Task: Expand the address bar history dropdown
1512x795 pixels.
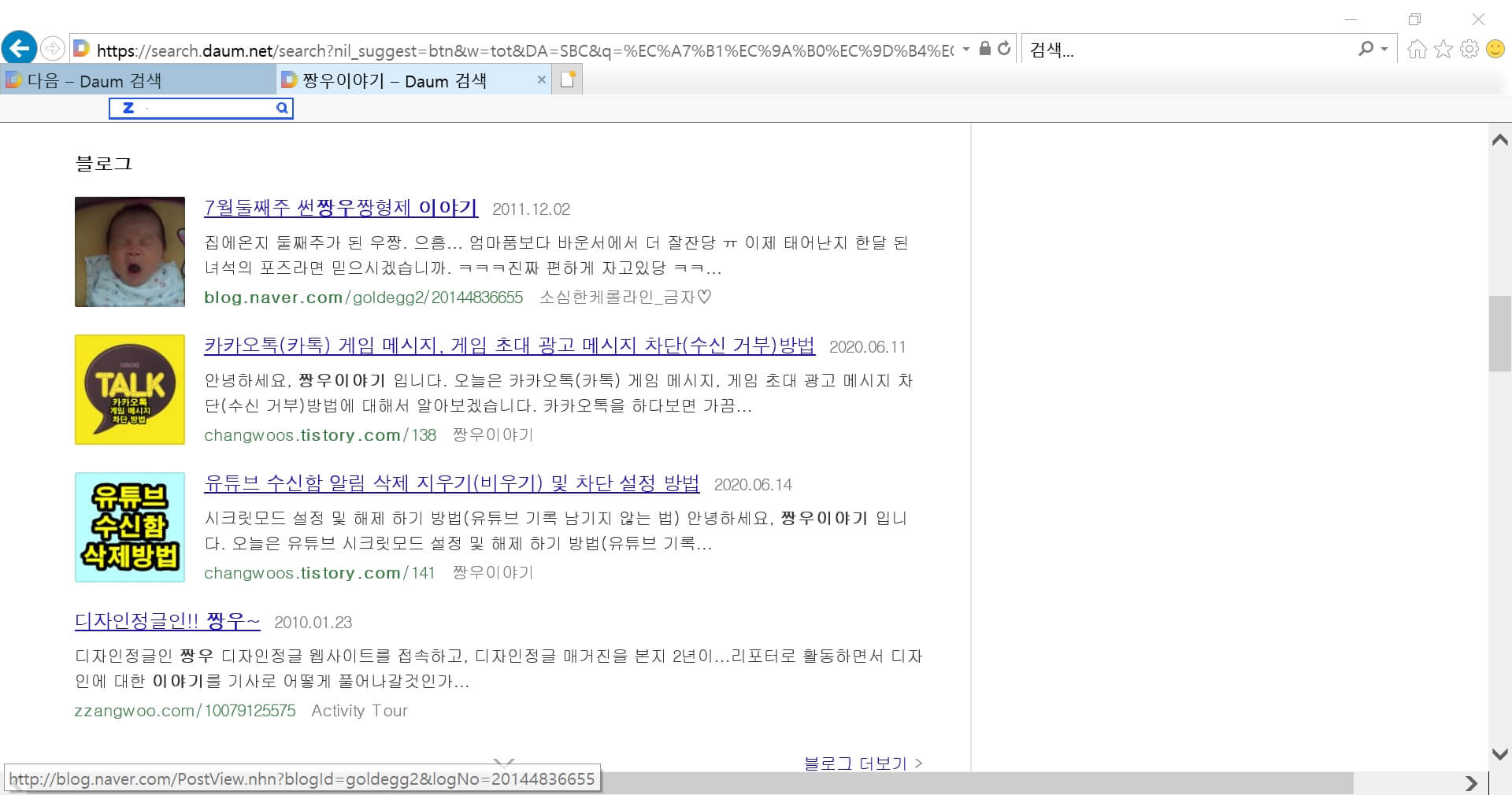Action: click(x=966, y=49)
